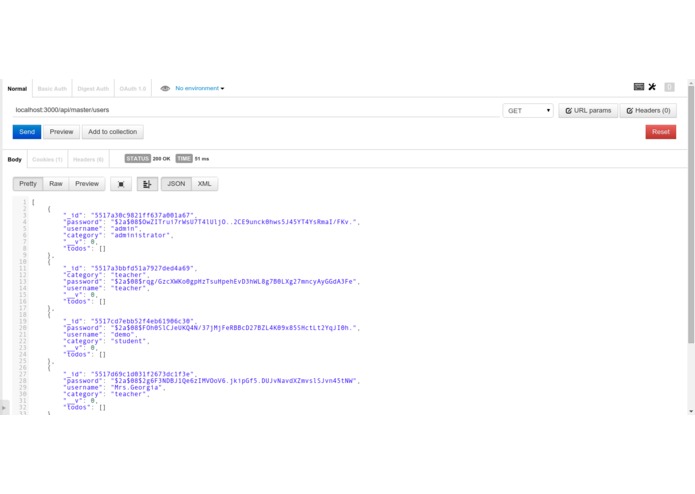This screenshot has width=695, height=494.
Task: Click the TIME label badge
Action: tap(184, 159)
